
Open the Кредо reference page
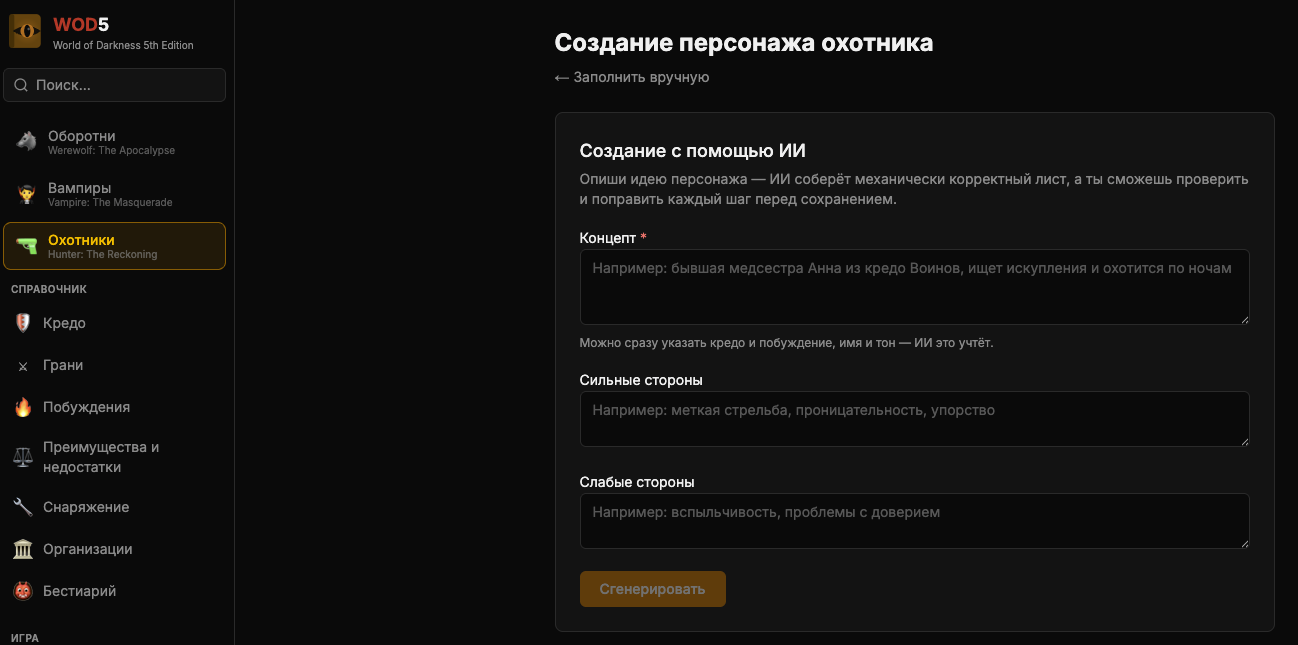(115, 323)
